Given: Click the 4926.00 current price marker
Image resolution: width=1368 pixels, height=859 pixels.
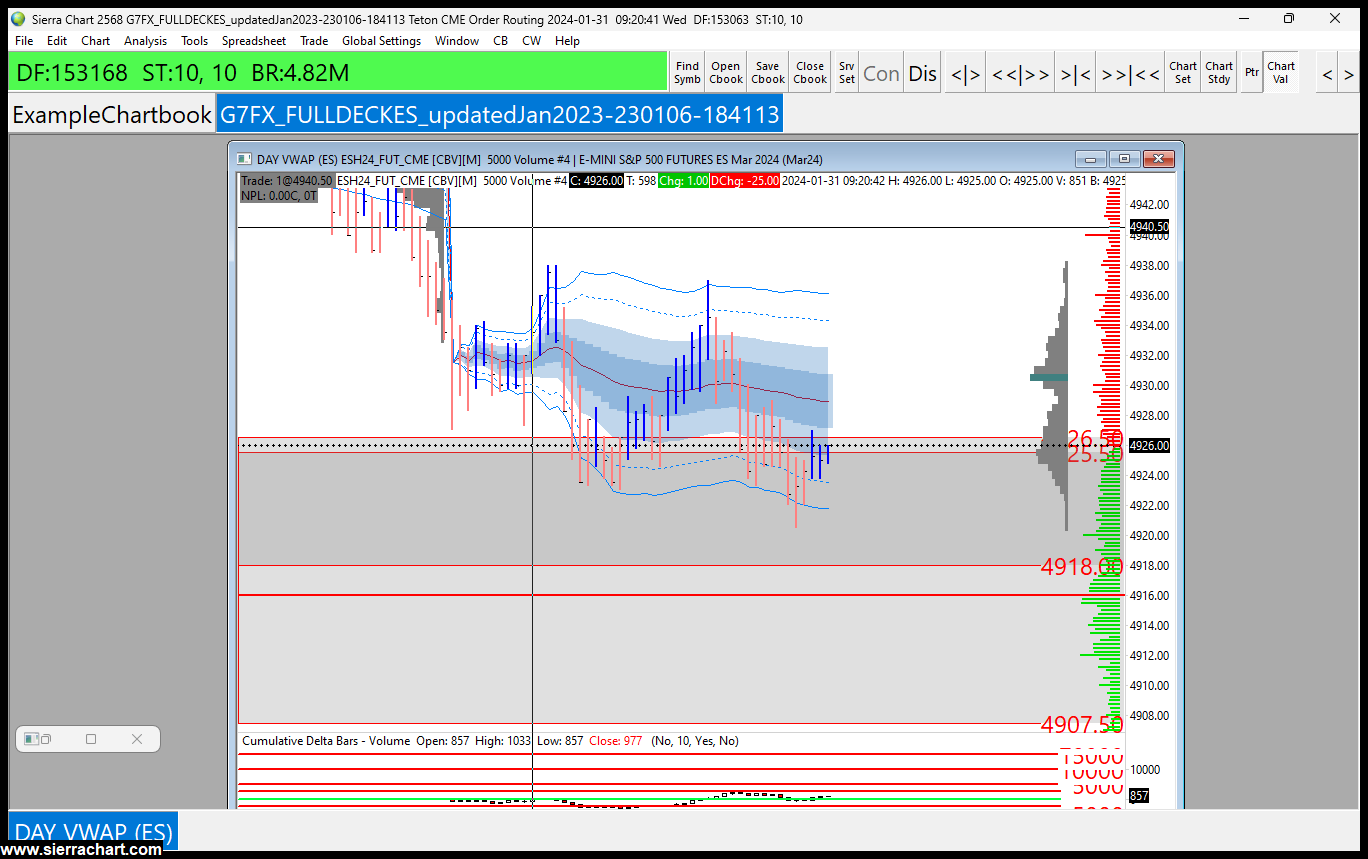Looking at the screenshot, I should tap(1148, 446).
